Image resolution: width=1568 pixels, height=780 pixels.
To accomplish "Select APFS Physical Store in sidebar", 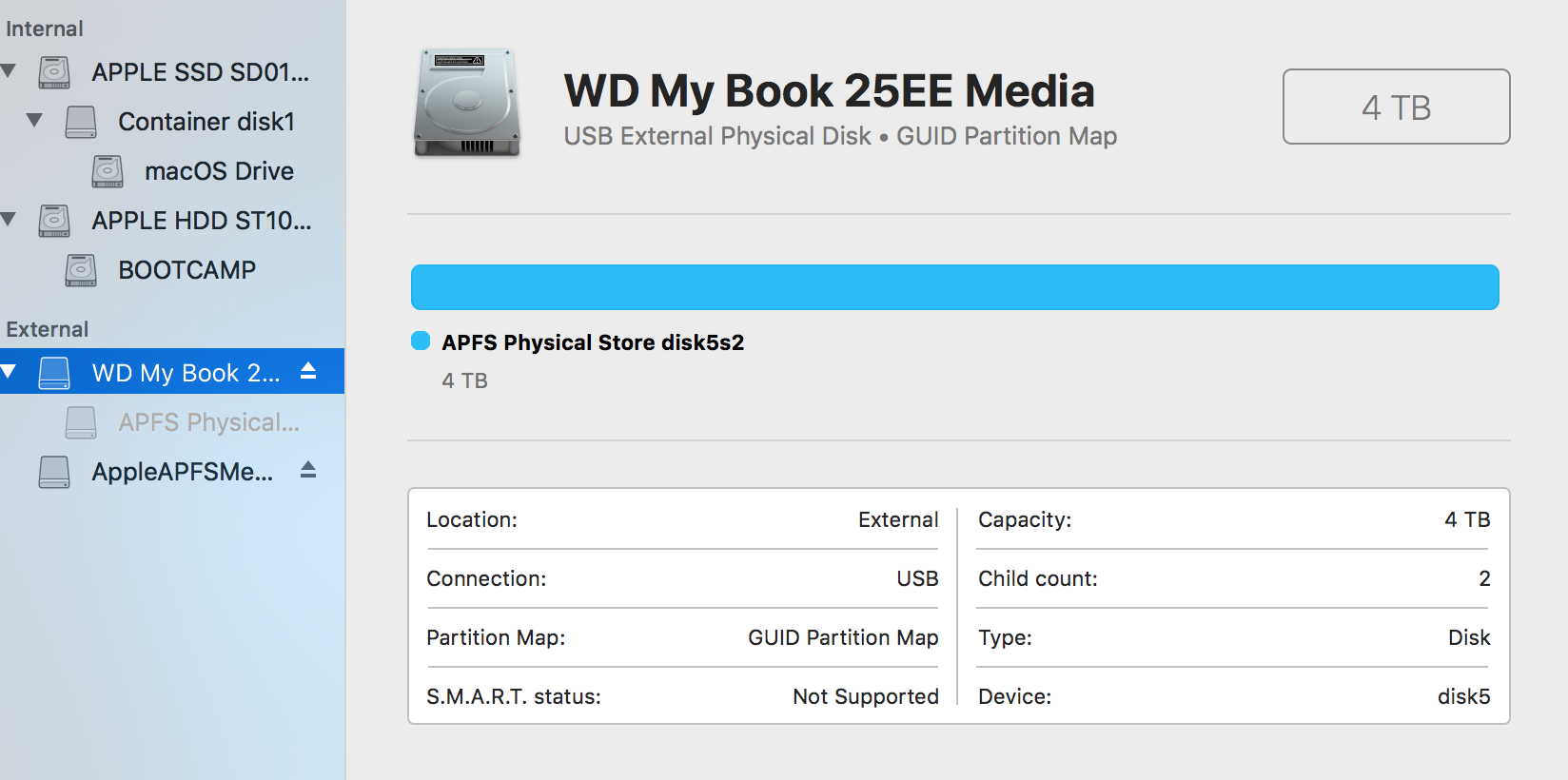I will click(208, 422).
